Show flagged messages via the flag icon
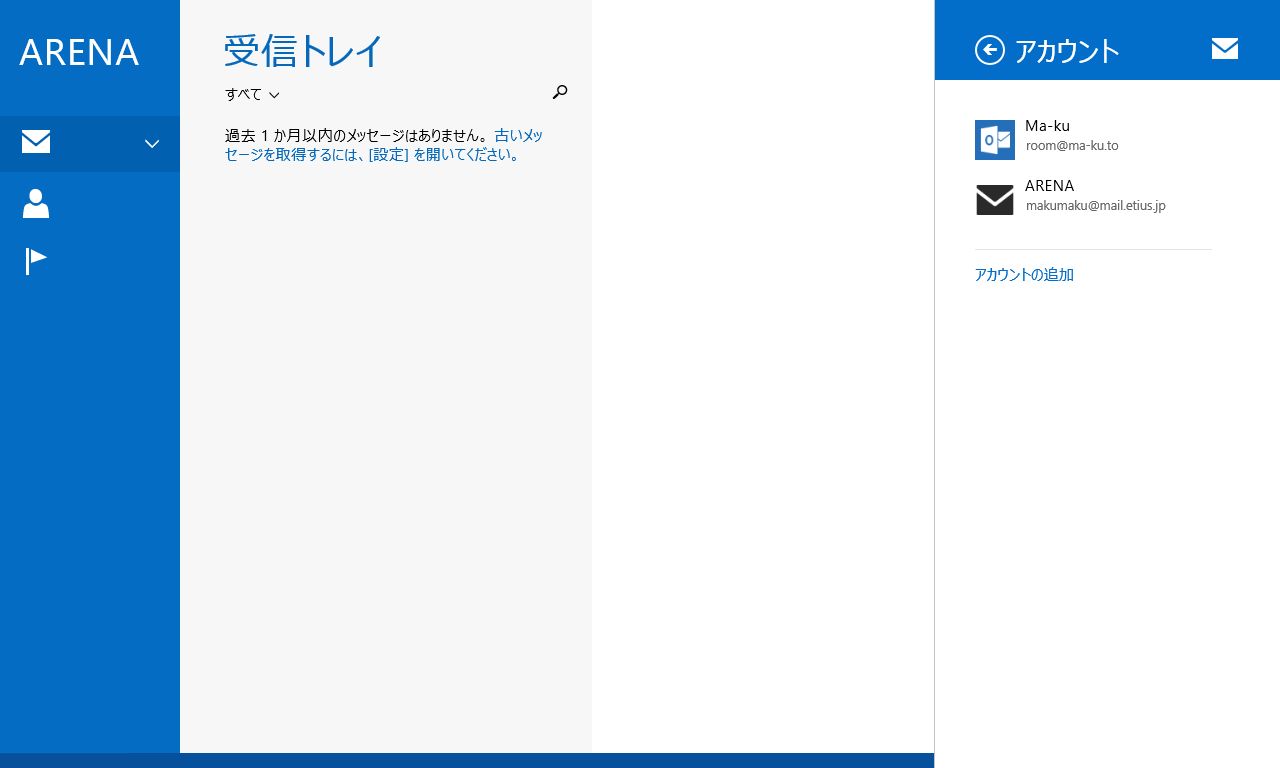This screenshot has height=768, width=1280. [x=36, y=261]
